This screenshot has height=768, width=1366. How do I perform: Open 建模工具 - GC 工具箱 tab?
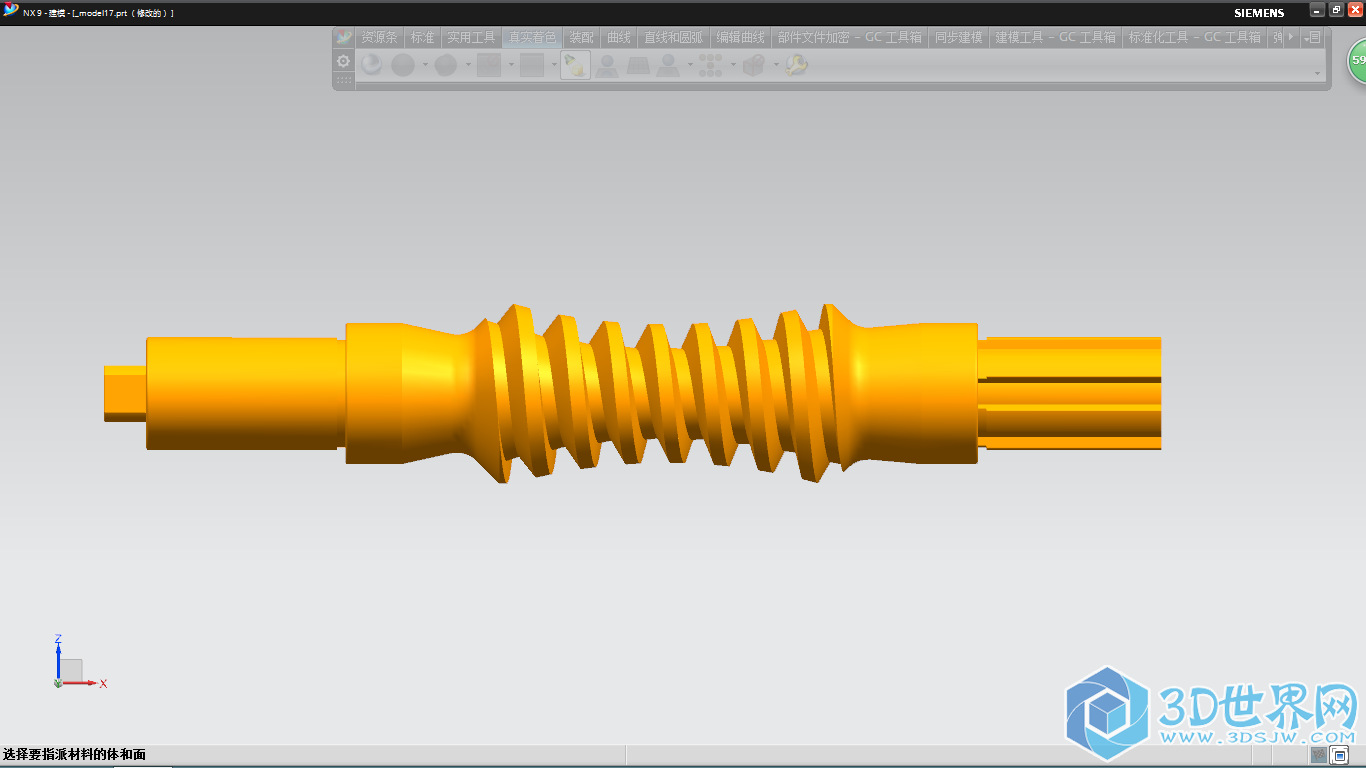(x=1055, y=37)
